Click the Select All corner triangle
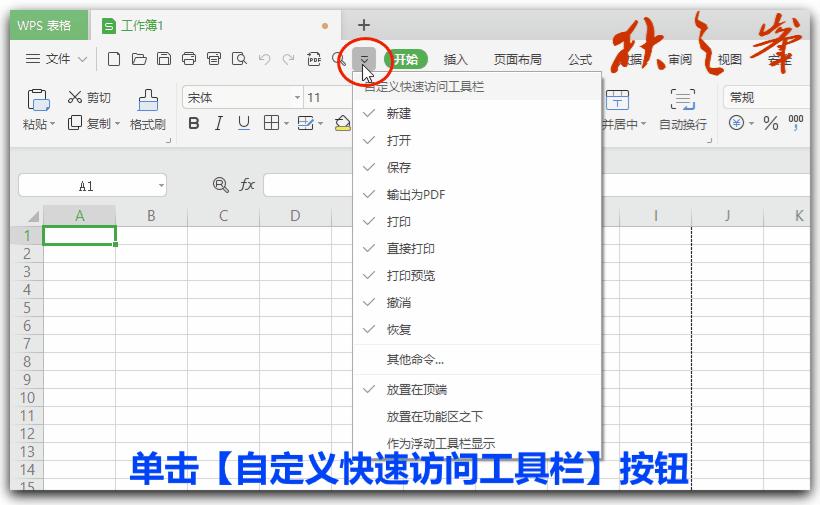 click(x=33, y=216)
